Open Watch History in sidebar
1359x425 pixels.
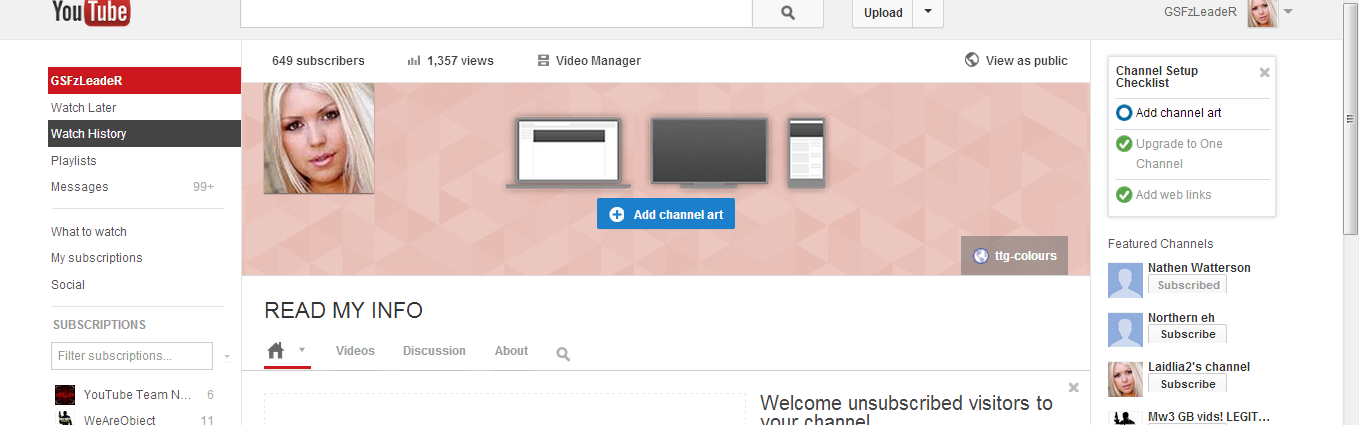pyautogui.click(x=145, y=134)
